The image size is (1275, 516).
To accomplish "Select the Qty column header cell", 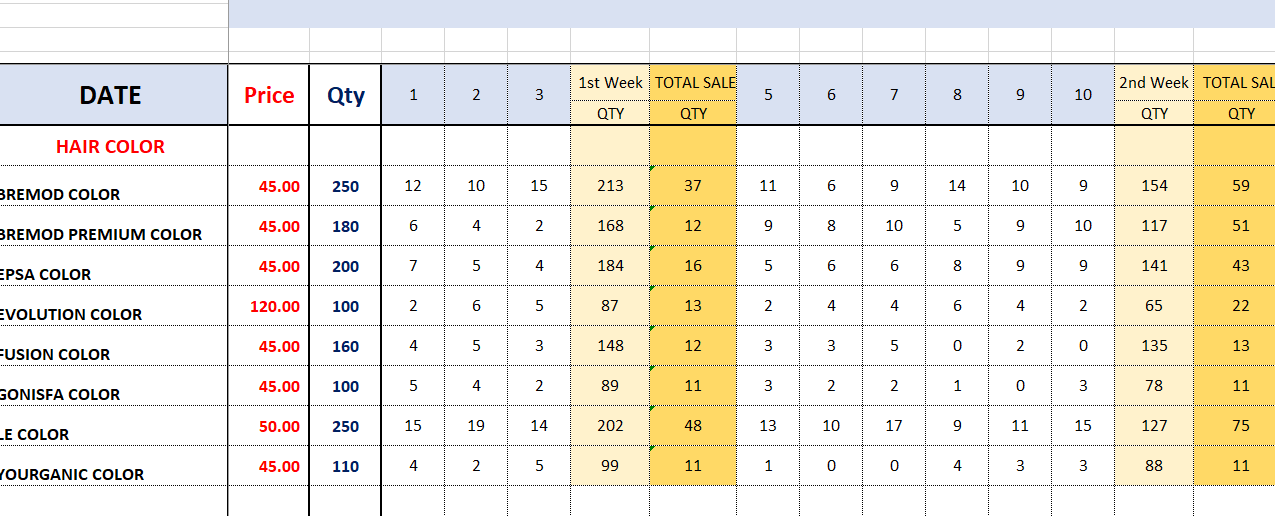I will [x=346, y=95].
